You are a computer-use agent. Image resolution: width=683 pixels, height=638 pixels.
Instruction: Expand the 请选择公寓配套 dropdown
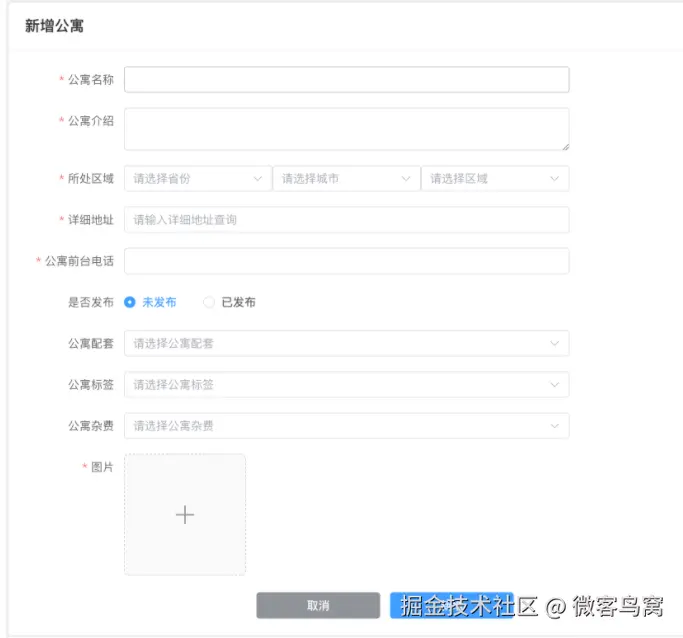click(346, 343)
